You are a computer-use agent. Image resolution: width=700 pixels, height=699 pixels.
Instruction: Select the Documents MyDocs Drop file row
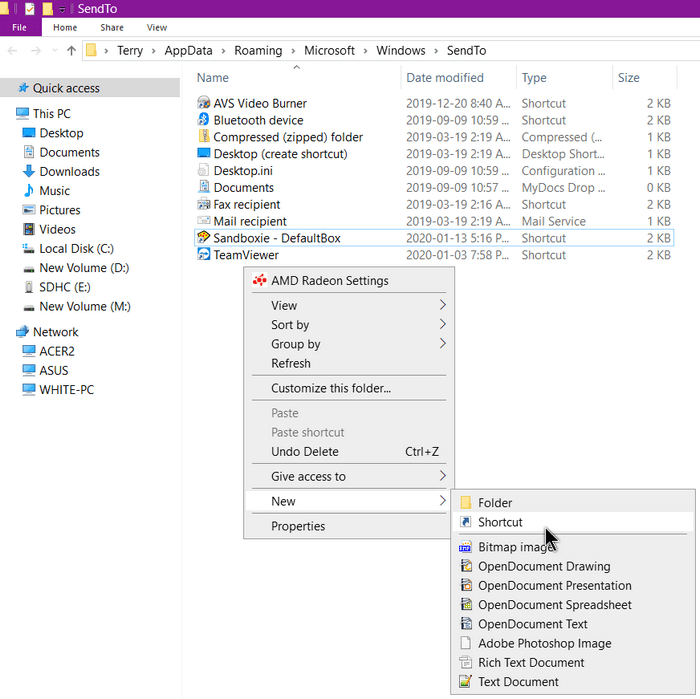434,187
